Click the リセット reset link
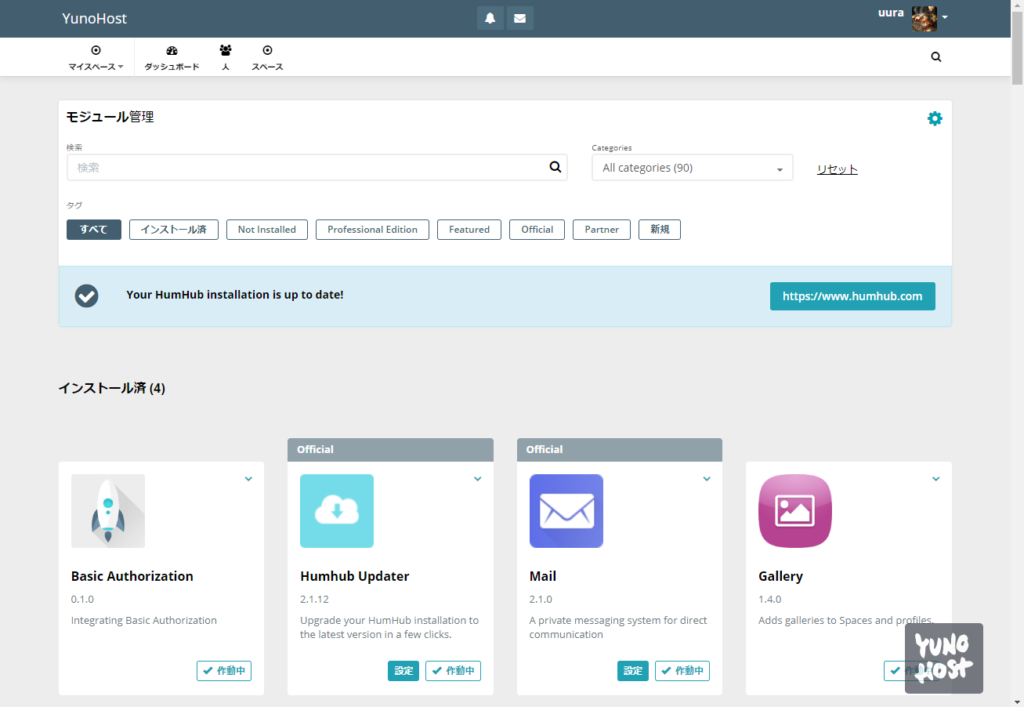The image size is (1024, 707). pyautogui.click(x=837, y=169)
